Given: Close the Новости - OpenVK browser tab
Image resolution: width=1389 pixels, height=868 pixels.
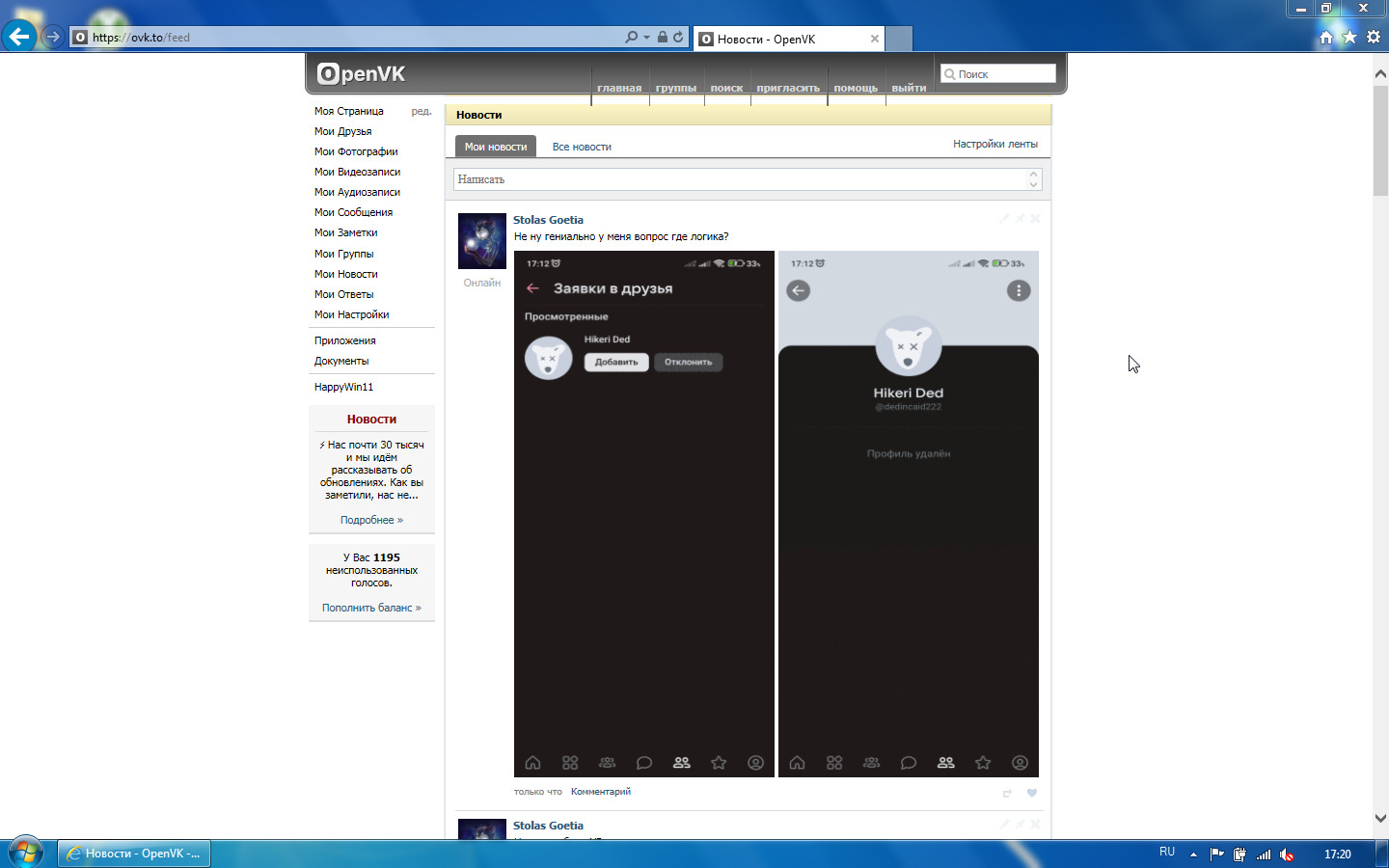Looking at the screenshot, I should click(x=875, y=39).
